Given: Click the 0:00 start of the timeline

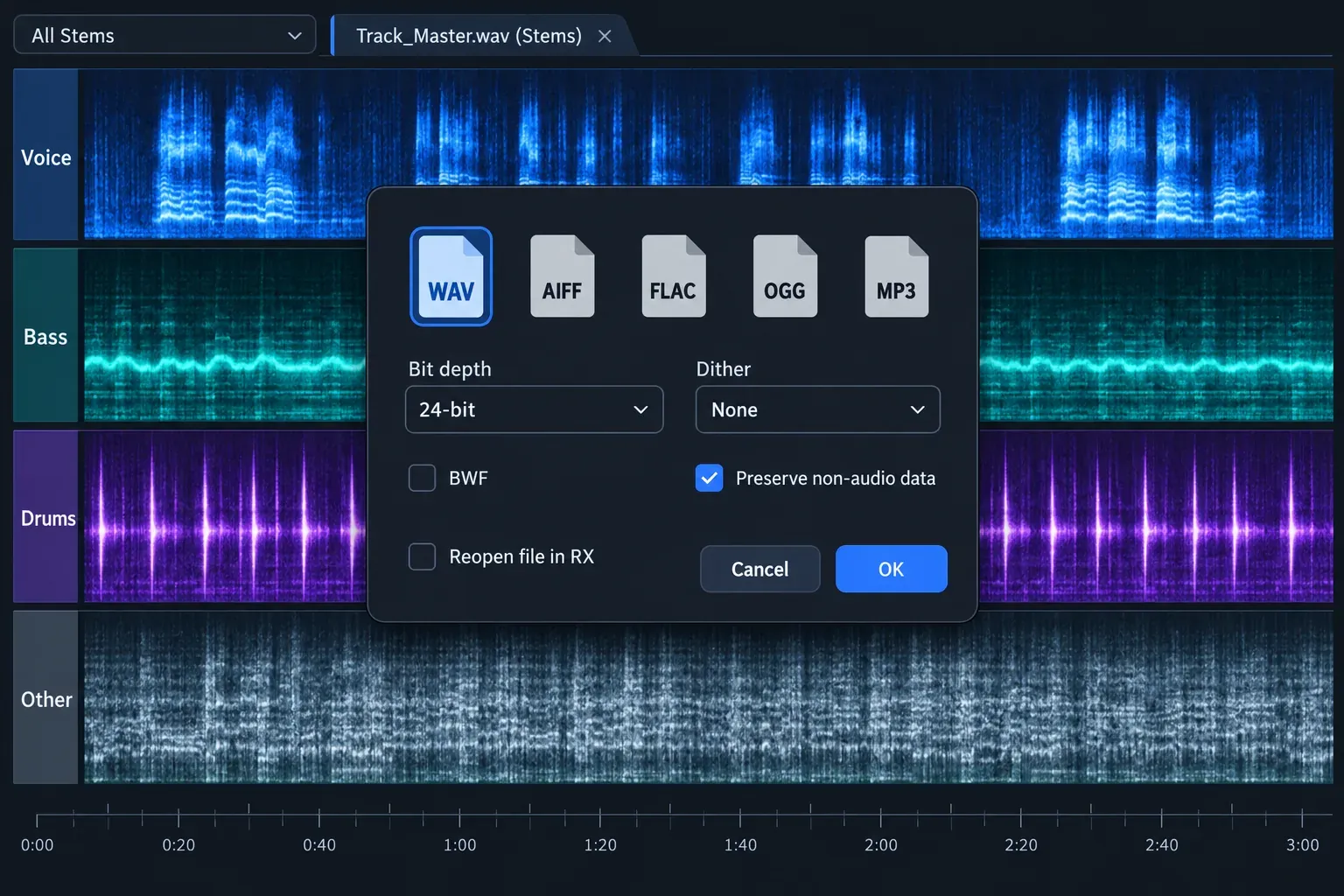Looking at the screenshot, I should [37, 844].
